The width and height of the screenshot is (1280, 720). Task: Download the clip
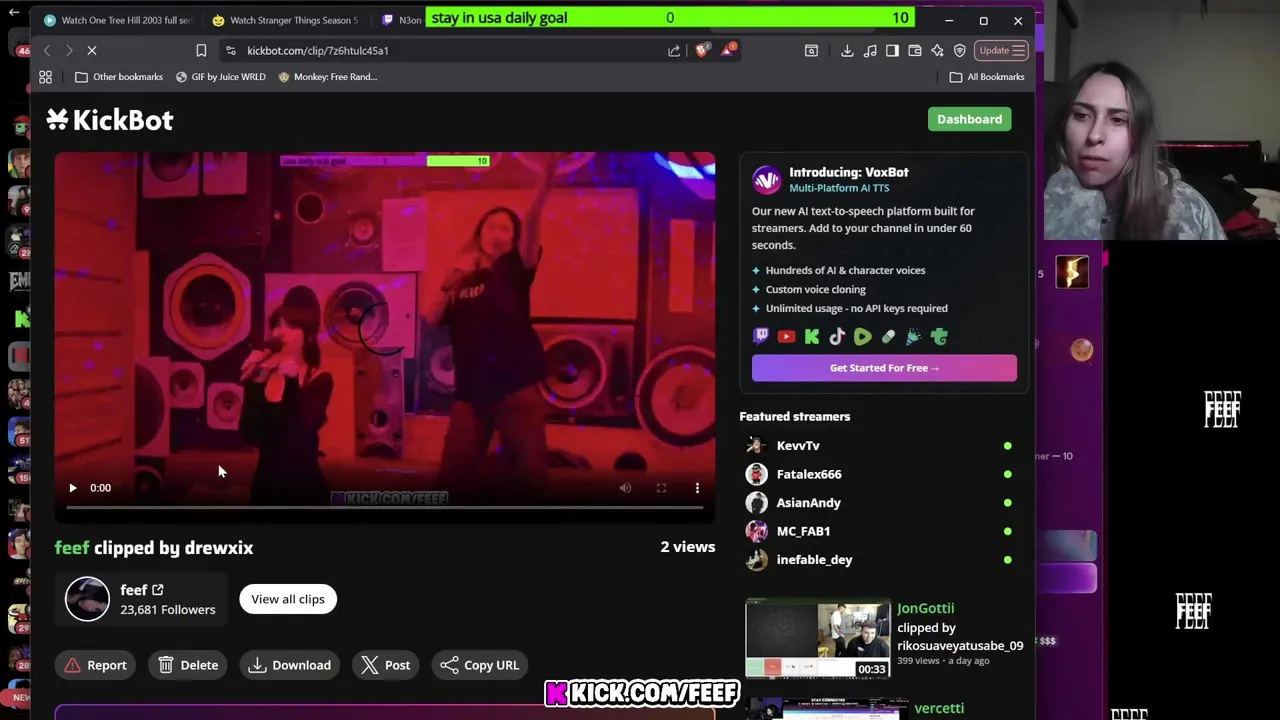[290, 665]
